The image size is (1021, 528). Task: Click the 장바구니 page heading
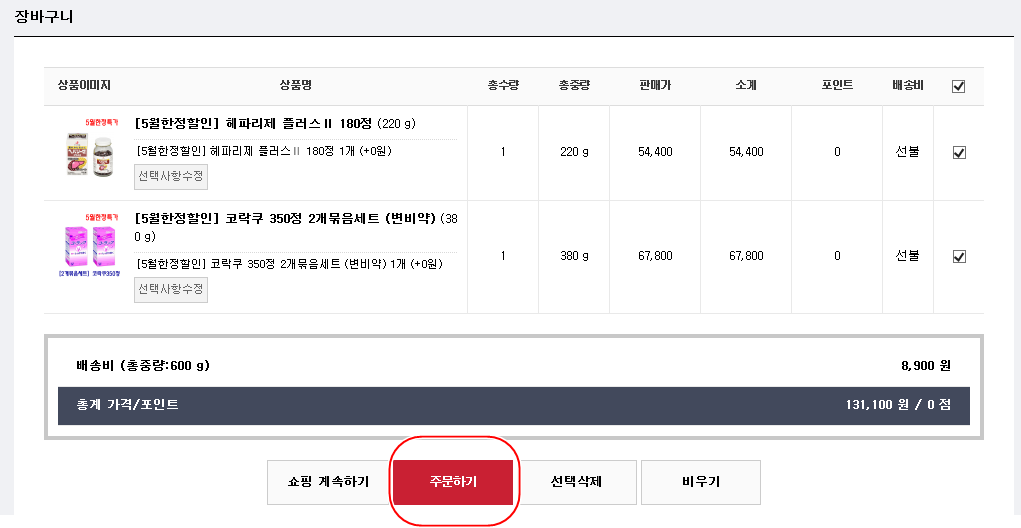coord(44,17)
